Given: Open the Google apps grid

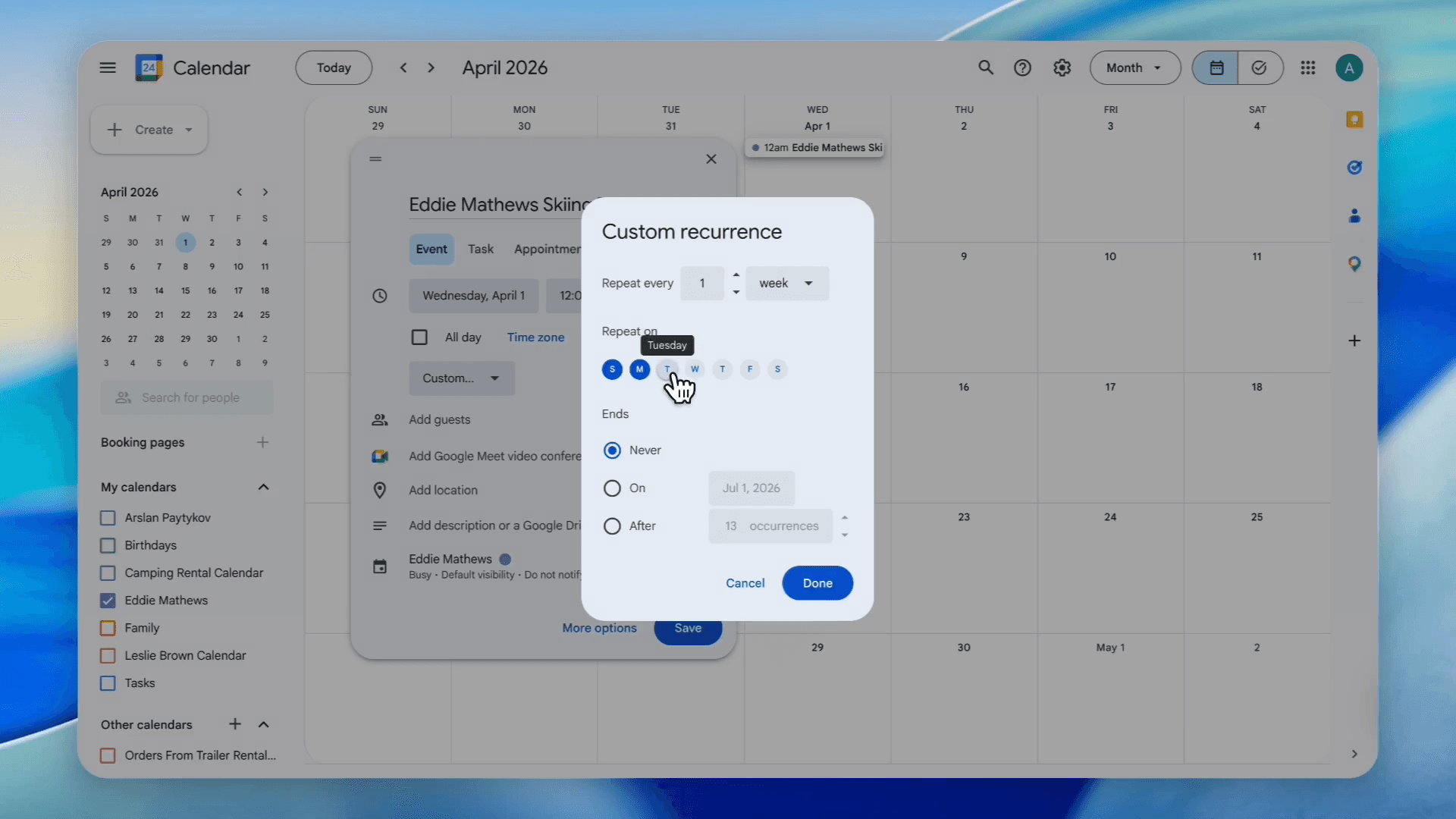Looking at the screenshot, I should 1307,67.
